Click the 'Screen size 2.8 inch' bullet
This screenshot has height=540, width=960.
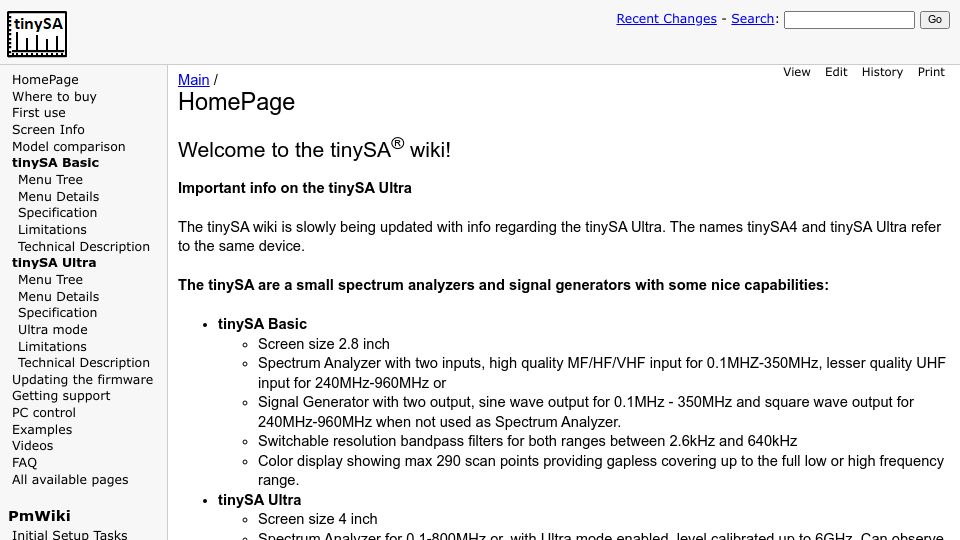click(x=324, y=344)
